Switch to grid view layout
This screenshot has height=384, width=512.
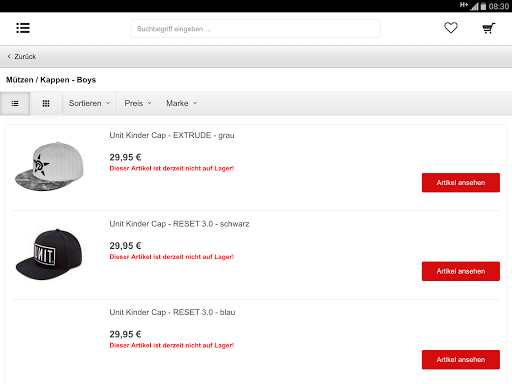(x=46, y=104)
